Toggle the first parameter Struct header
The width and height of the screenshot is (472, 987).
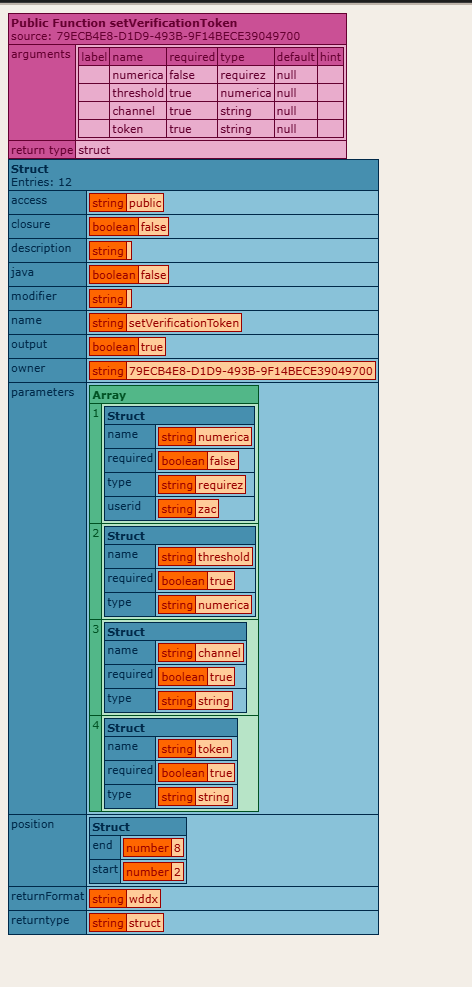click(x=179, y=415)
